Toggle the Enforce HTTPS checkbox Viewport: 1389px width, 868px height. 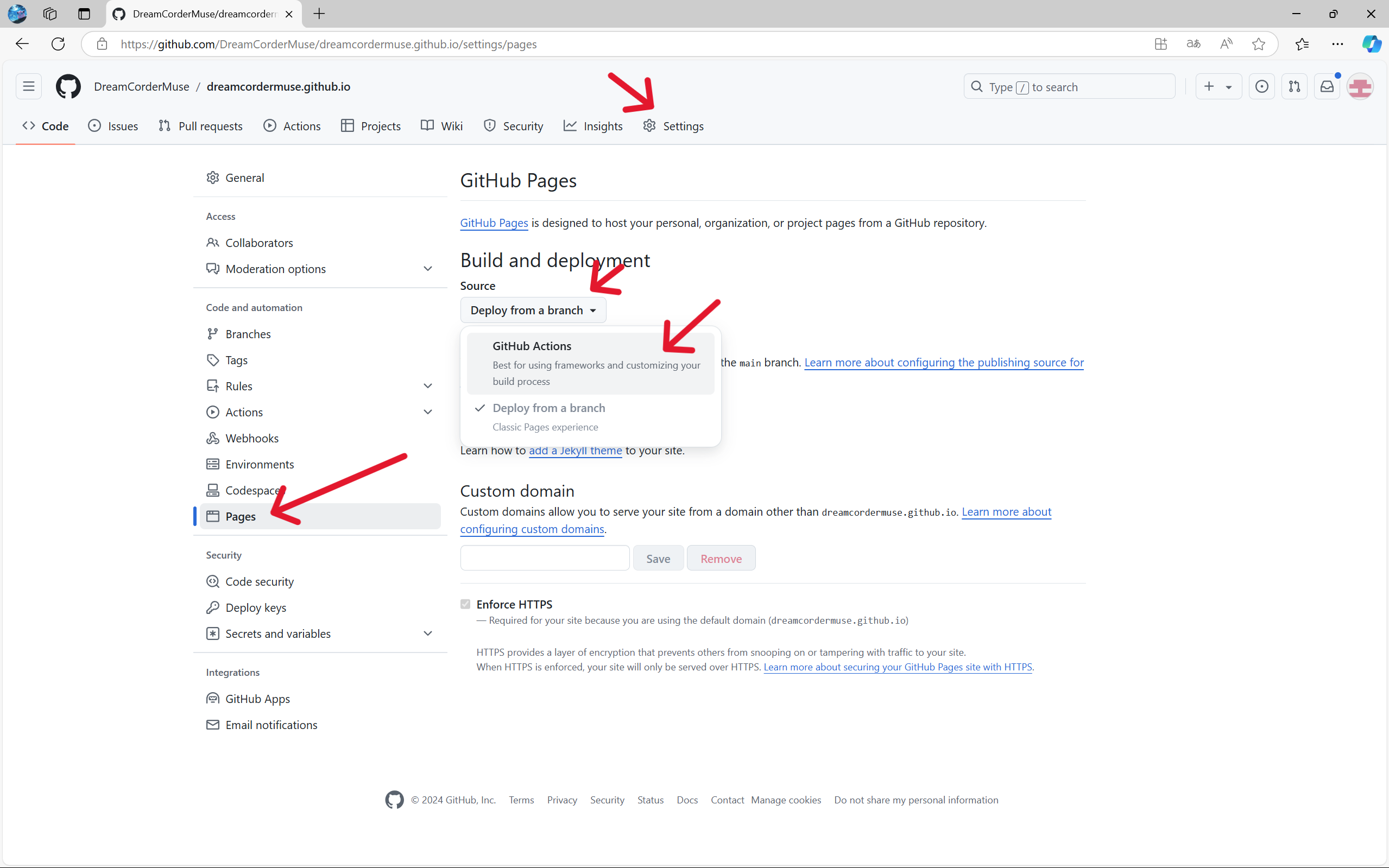465,604
